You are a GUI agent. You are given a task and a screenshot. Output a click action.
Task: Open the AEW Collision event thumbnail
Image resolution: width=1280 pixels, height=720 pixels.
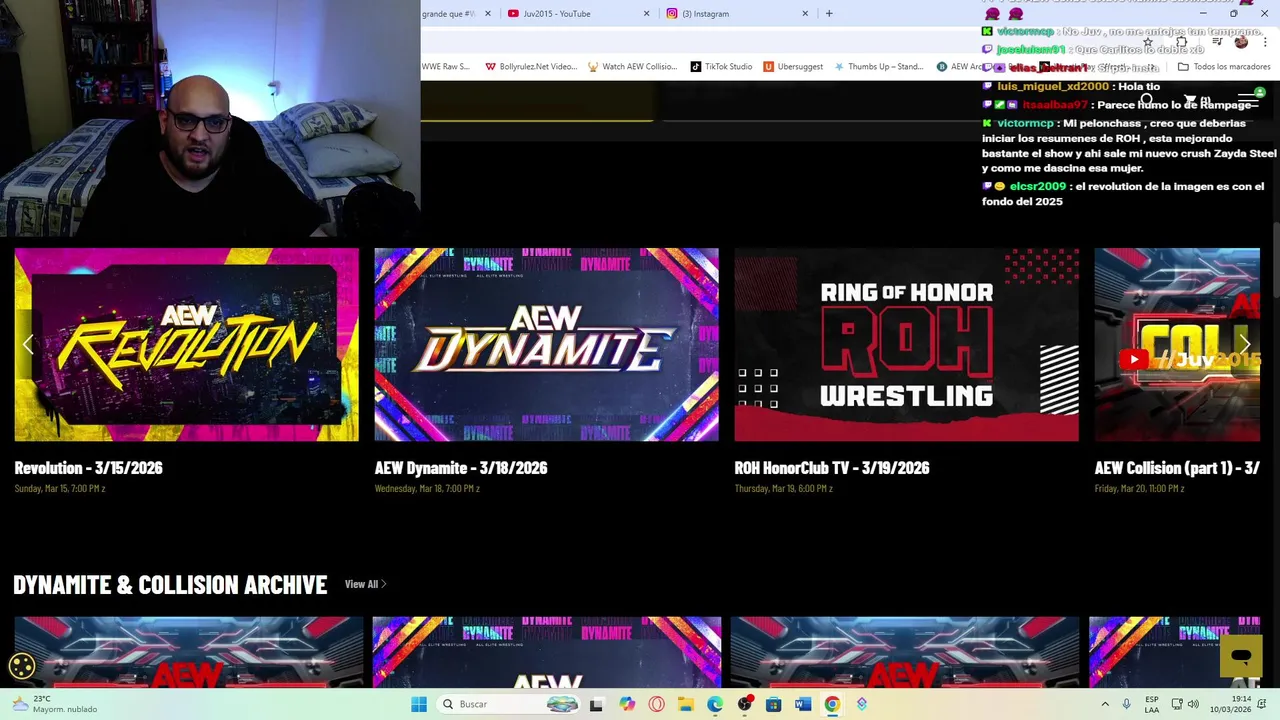click(1177, 345)
